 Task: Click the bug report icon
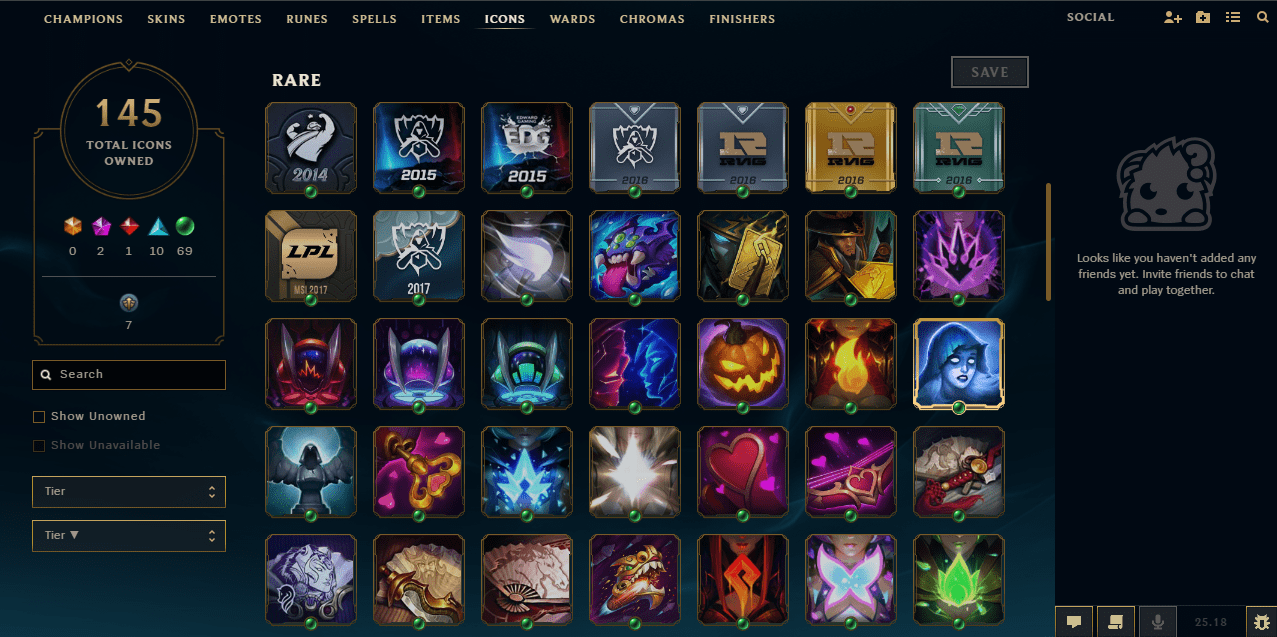(1260, 621)
